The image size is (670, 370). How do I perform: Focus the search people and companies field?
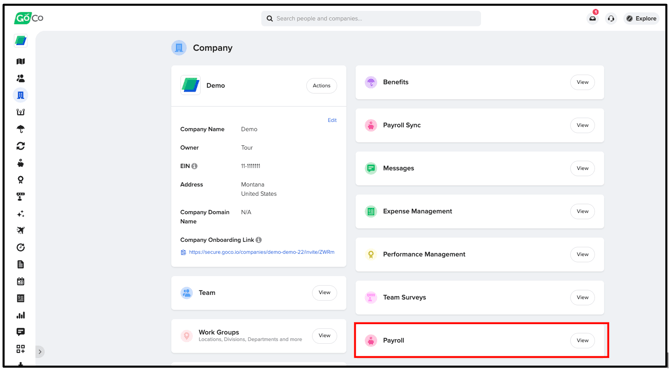371,19
